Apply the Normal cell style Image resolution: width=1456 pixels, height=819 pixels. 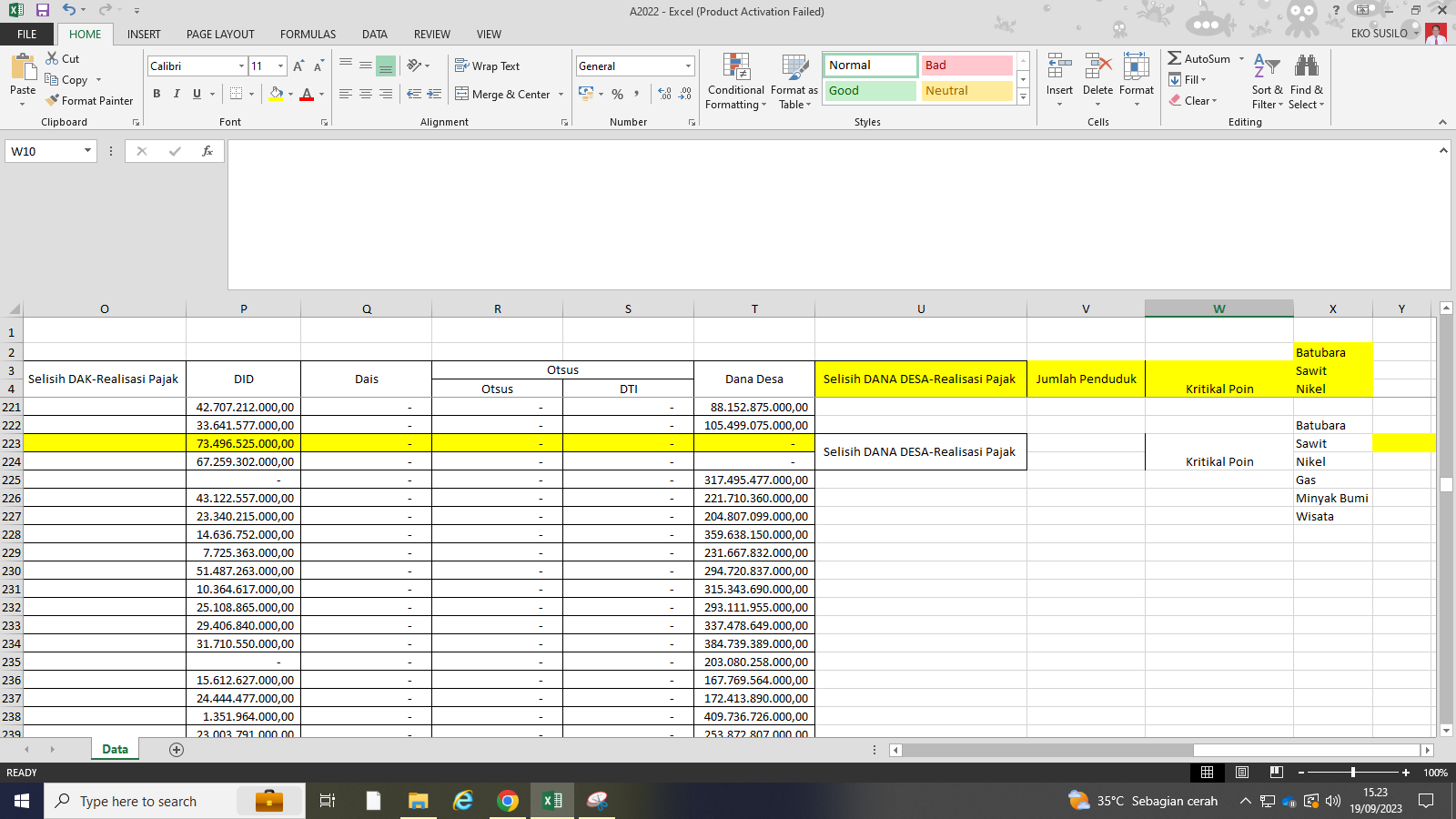tap(871, 66)
